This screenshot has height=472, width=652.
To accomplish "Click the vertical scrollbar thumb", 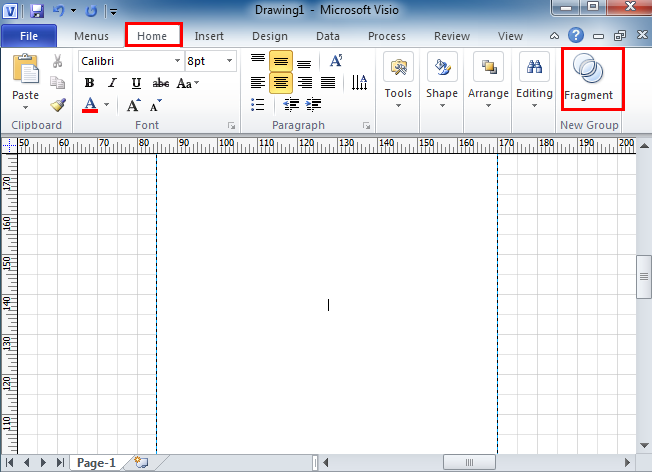I will (644, 276).
